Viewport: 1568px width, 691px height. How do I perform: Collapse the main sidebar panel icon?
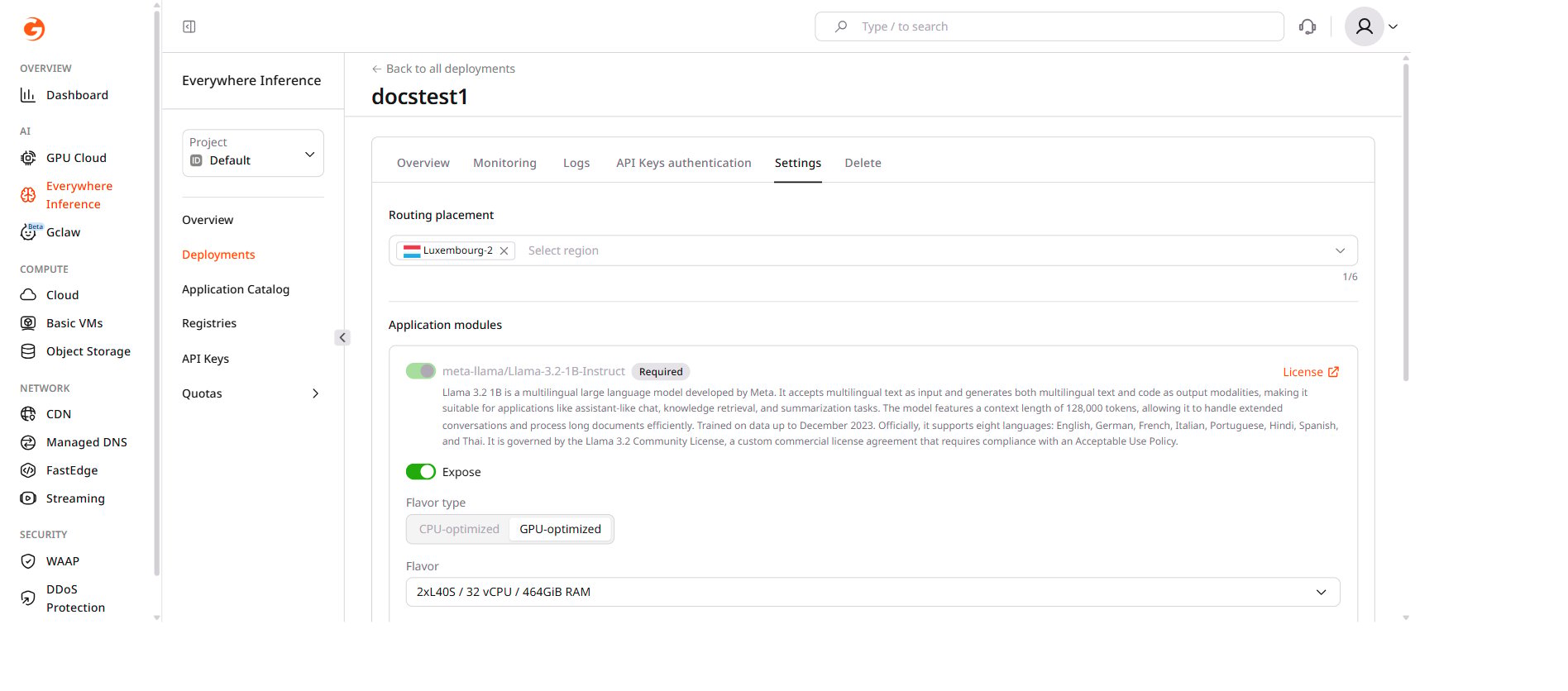[189, 26]
